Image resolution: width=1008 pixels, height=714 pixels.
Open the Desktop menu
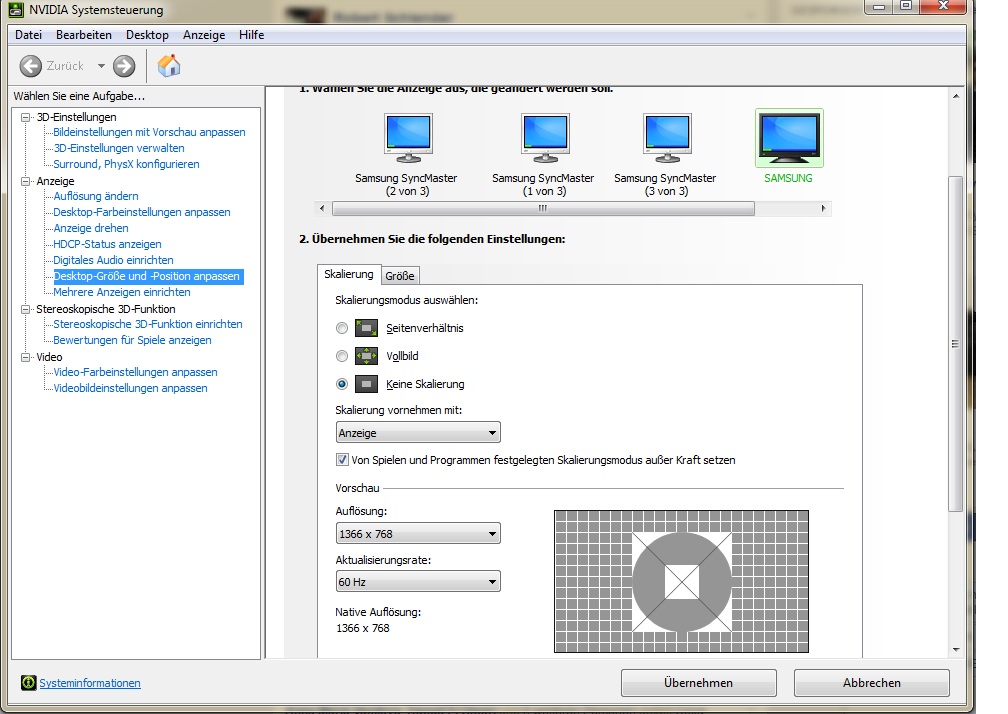click(147, 35)
